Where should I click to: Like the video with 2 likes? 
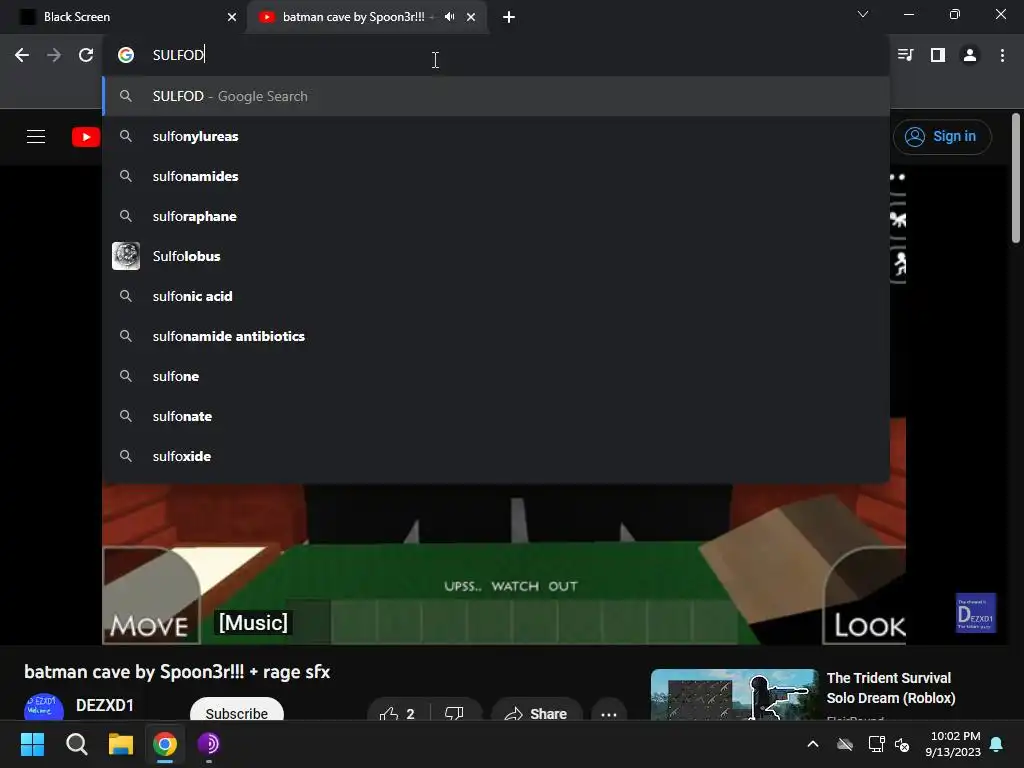pyautogui.click(x=398, y=712)
